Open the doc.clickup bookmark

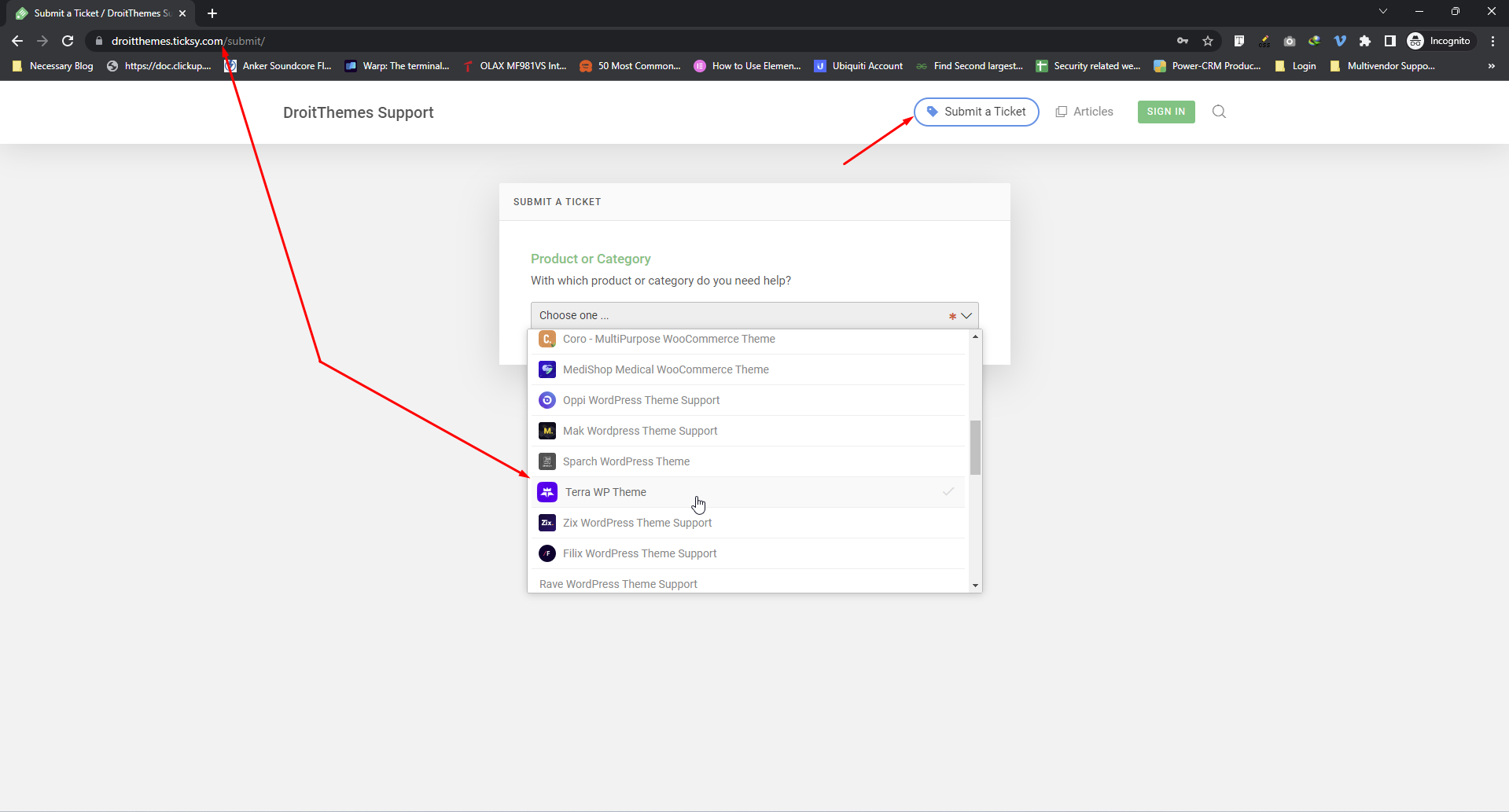pyautogui.click(x=159, y=66)
